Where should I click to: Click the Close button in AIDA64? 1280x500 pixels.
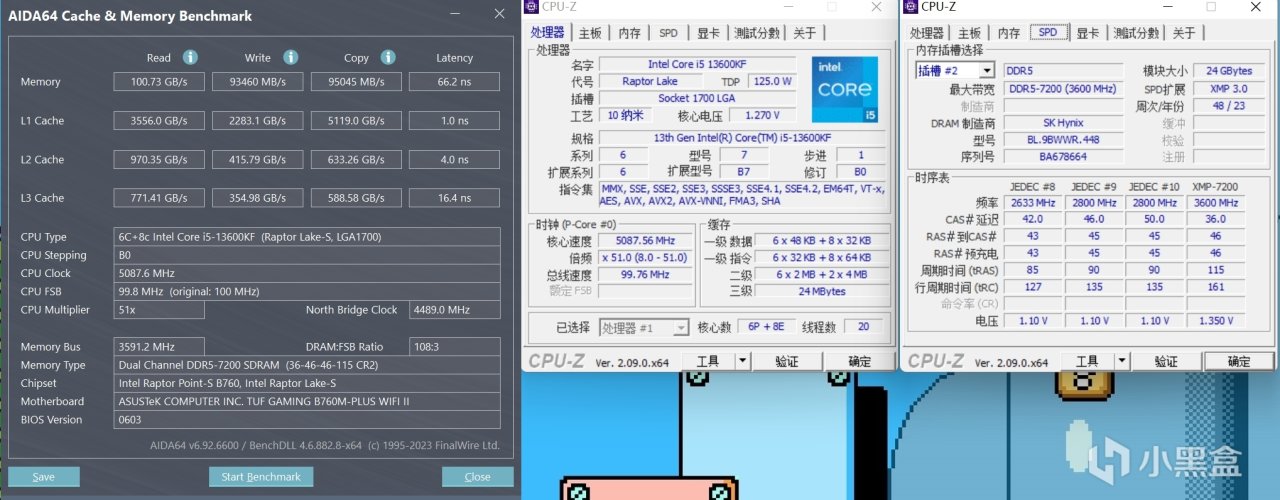point(477,477)
